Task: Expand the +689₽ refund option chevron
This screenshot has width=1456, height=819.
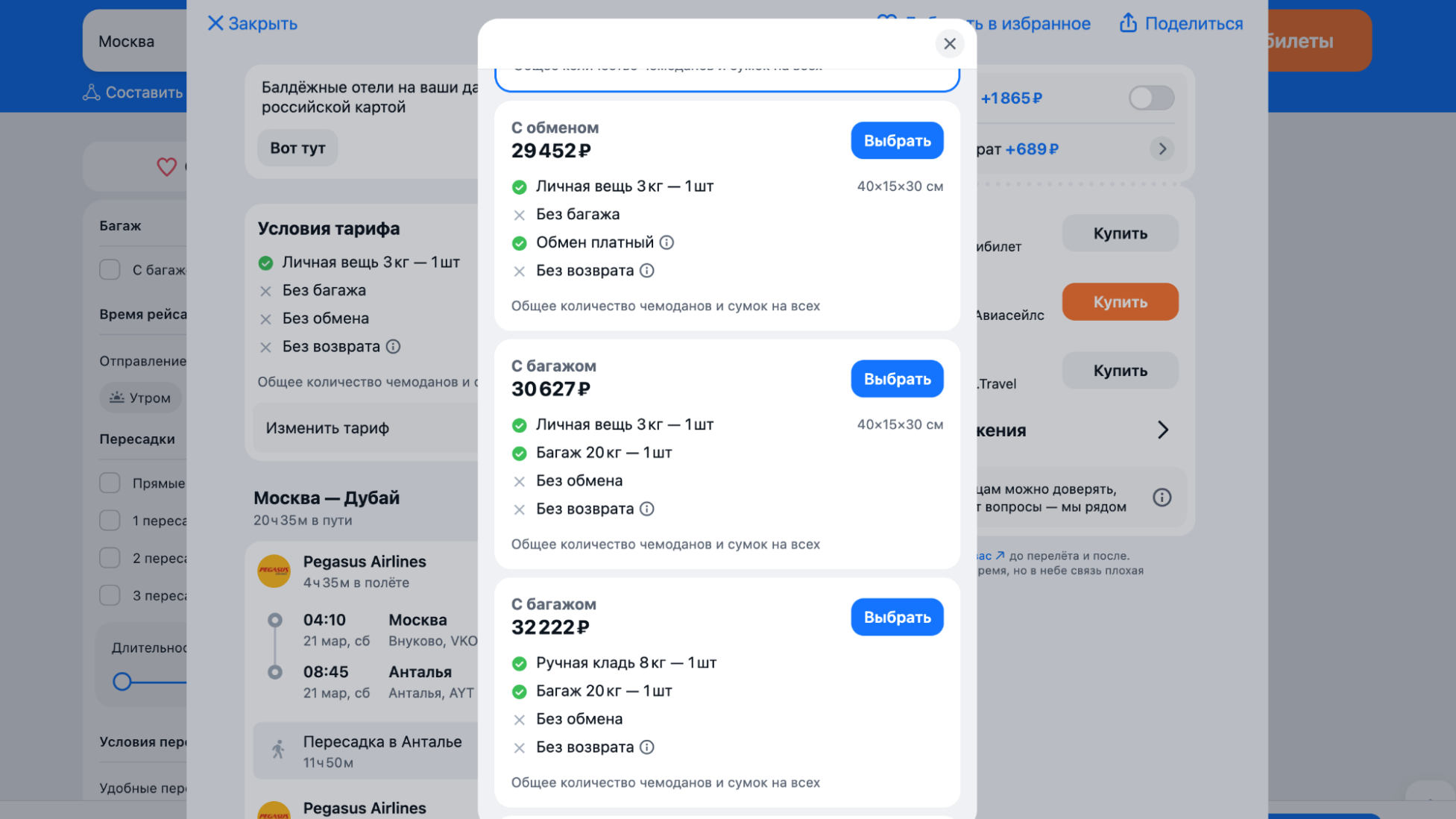Action: click(x=1162, y=149)
